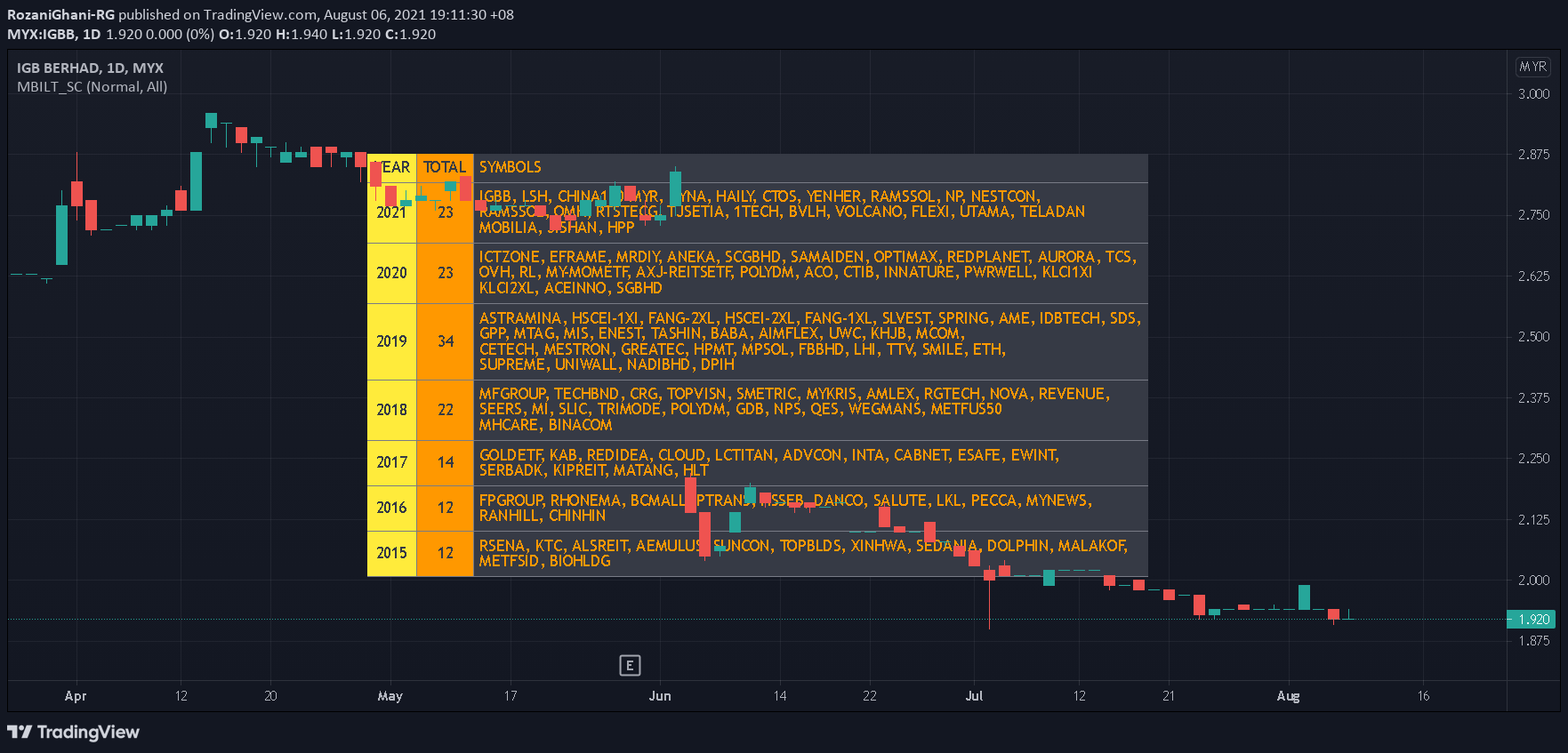
Task: Click the 1.920 current price tag
Action: click(1531, 619)
